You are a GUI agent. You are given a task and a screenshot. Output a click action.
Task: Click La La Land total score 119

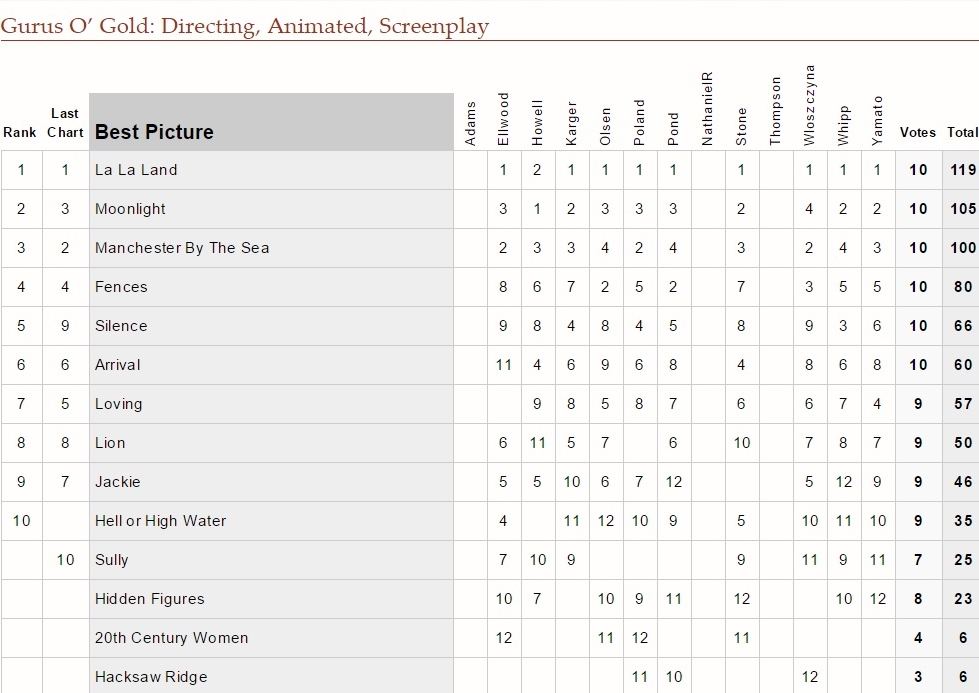tap(963, 170)
